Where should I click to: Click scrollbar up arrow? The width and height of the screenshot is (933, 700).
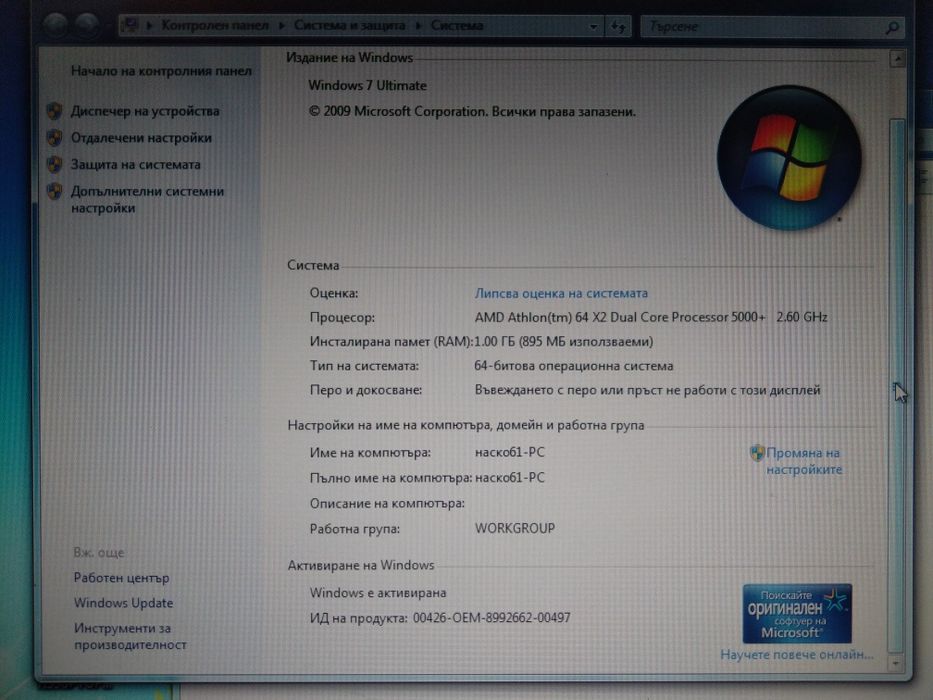click(x=897, y=59)
